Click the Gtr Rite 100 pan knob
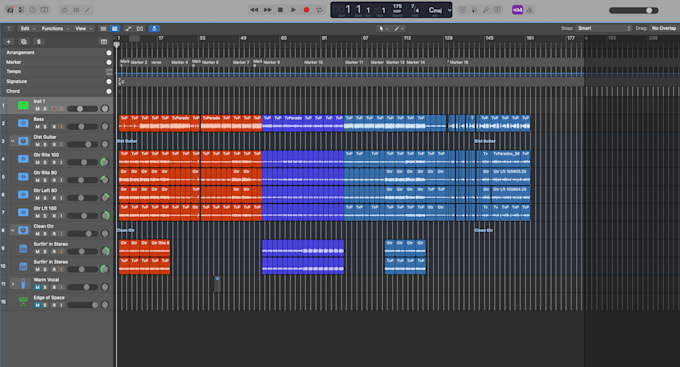Screen dimensions: 680x367 point(105,162)
